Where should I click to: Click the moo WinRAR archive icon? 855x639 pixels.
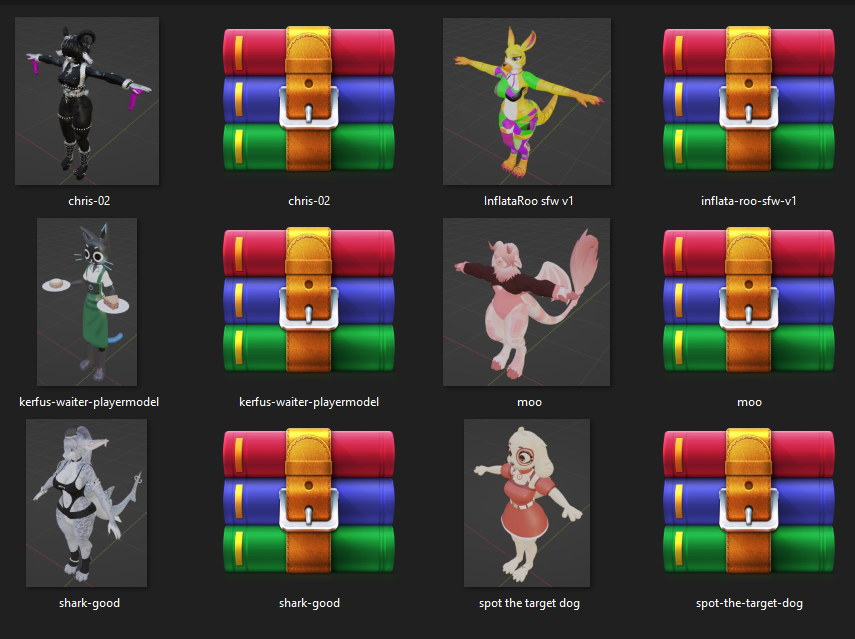748,302
